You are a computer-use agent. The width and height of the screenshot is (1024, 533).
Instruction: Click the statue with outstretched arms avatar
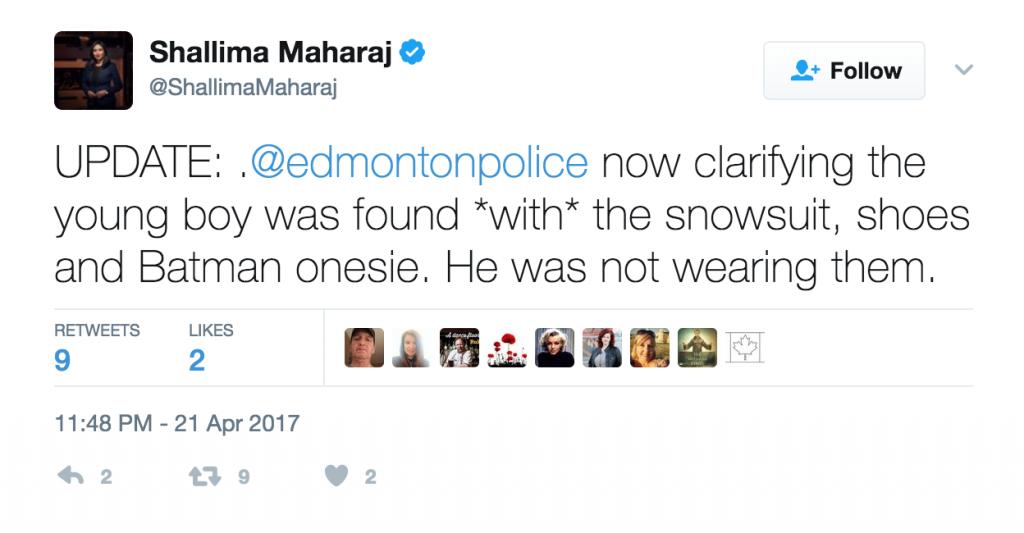point(697,348)
